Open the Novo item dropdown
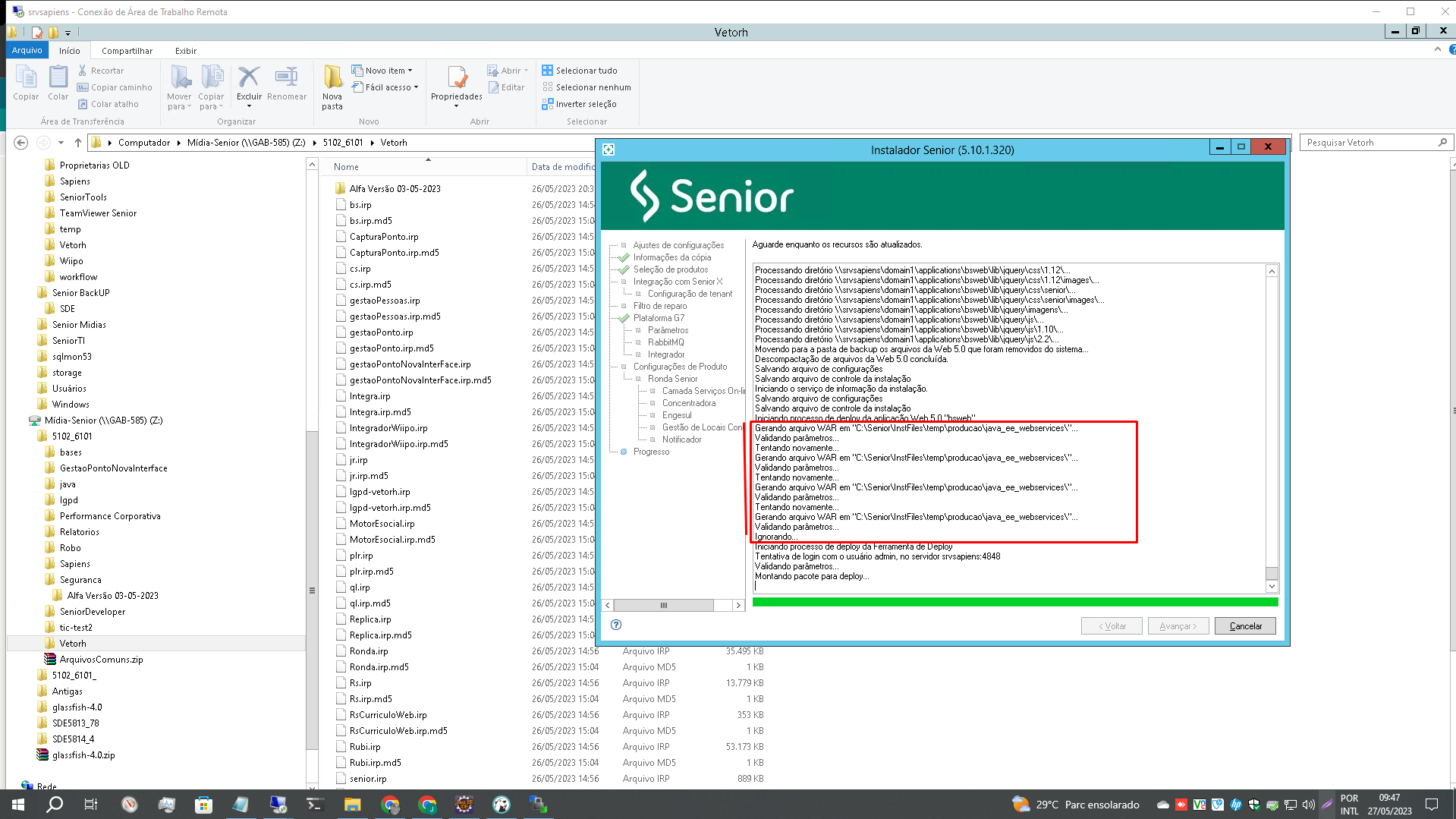 click(382, 71)
